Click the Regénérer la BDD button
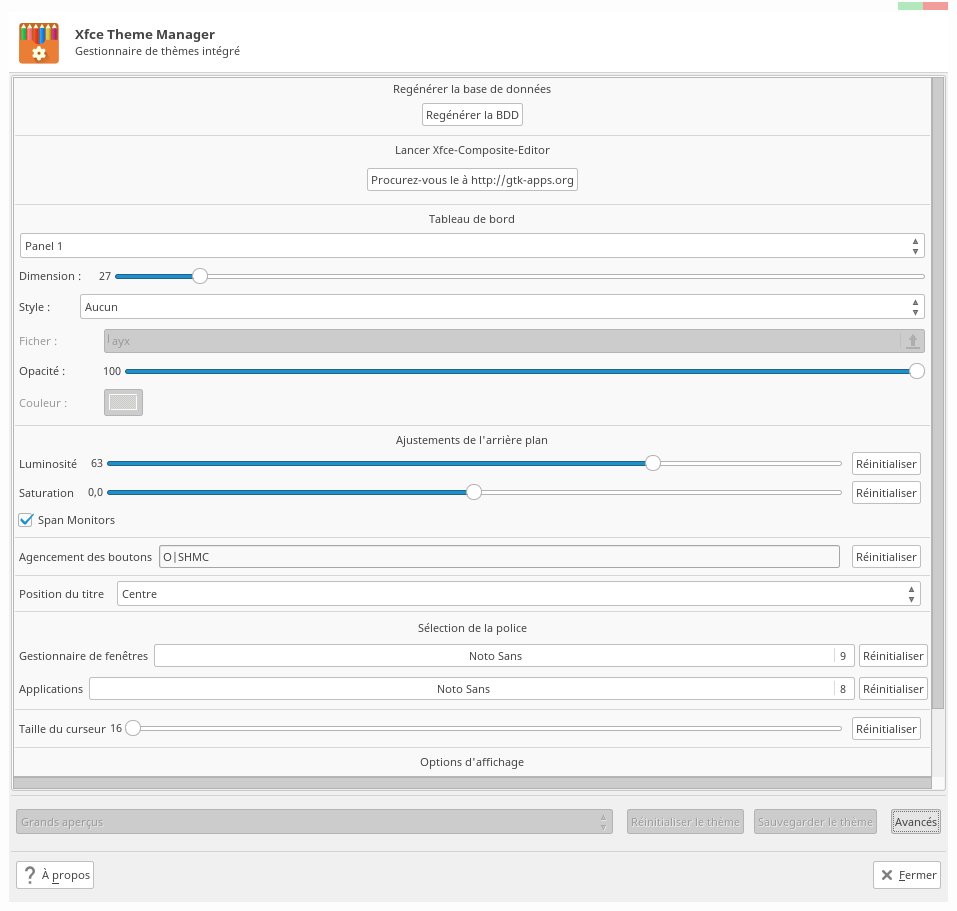957x911 pixels. (x=472, y=115)
